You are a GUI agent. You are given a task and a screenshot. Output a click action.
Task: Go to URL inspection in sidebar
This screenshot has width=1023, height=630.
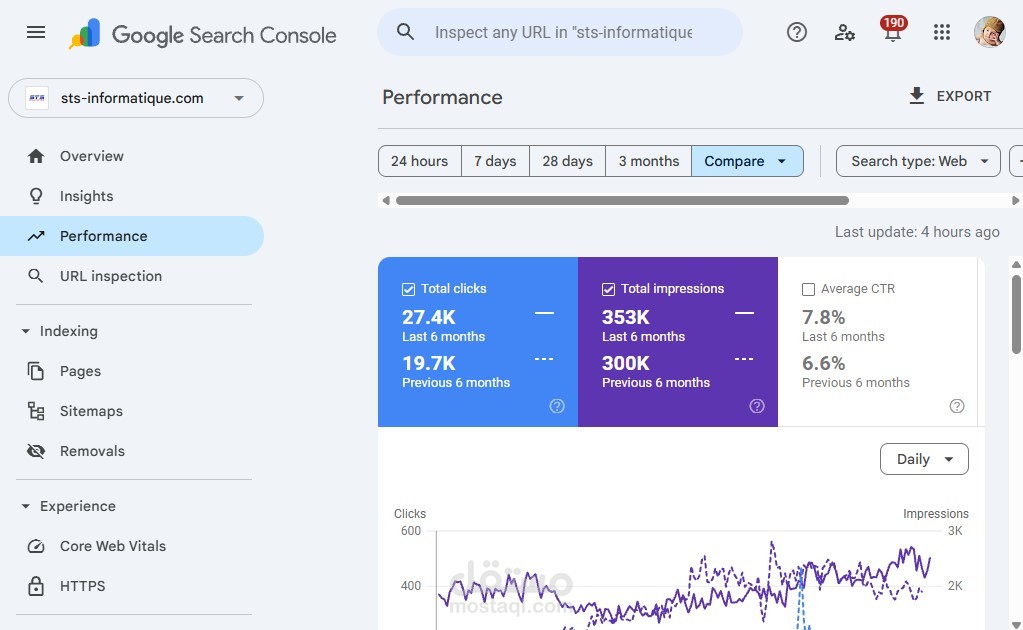(110, 276)
